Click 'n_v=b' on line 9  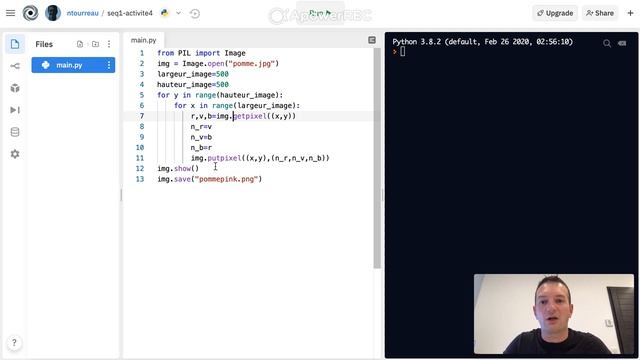pos(201,137)
